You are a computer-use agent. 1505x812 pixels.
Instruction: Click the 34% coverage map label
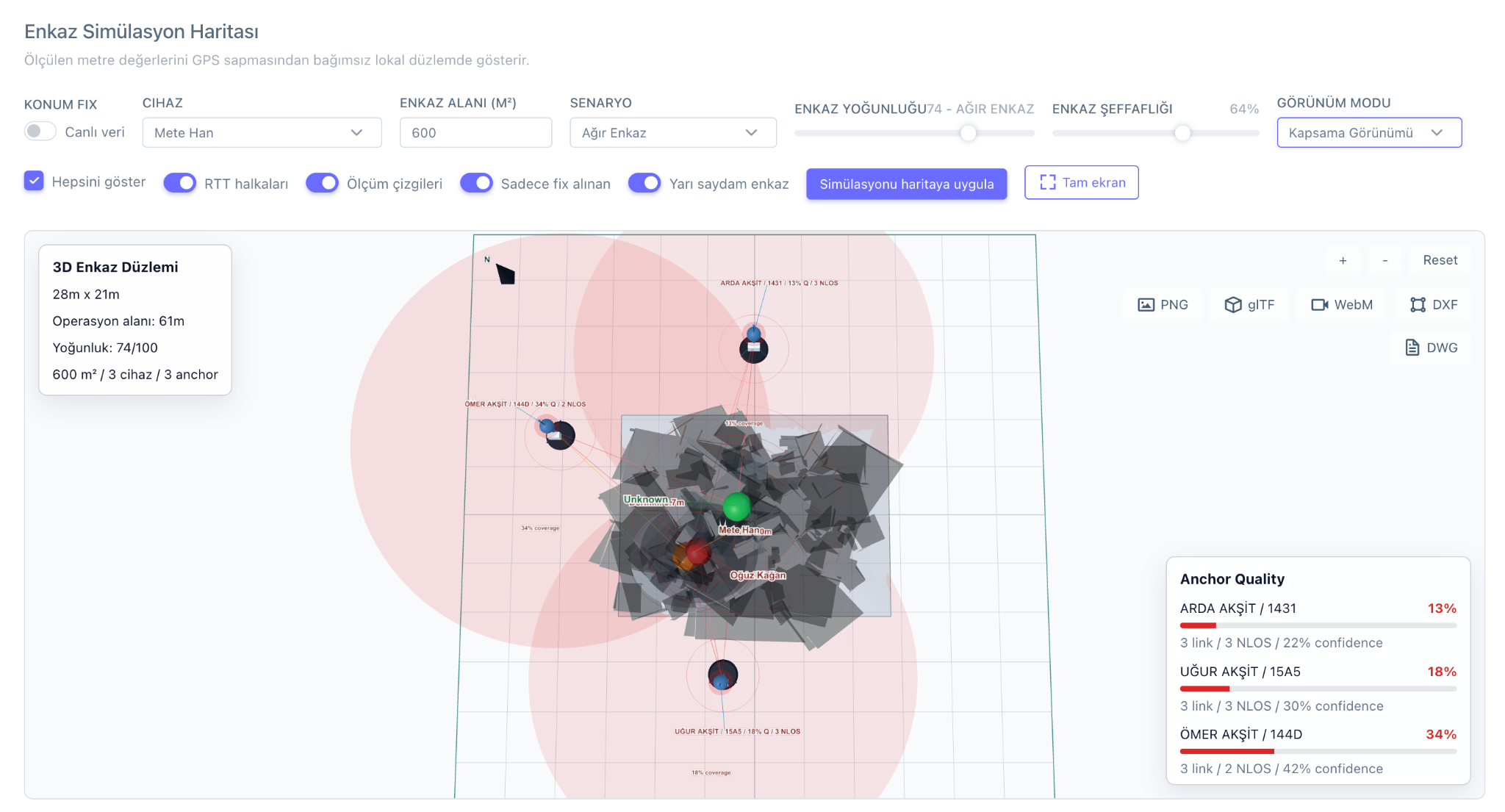[540, 528]
